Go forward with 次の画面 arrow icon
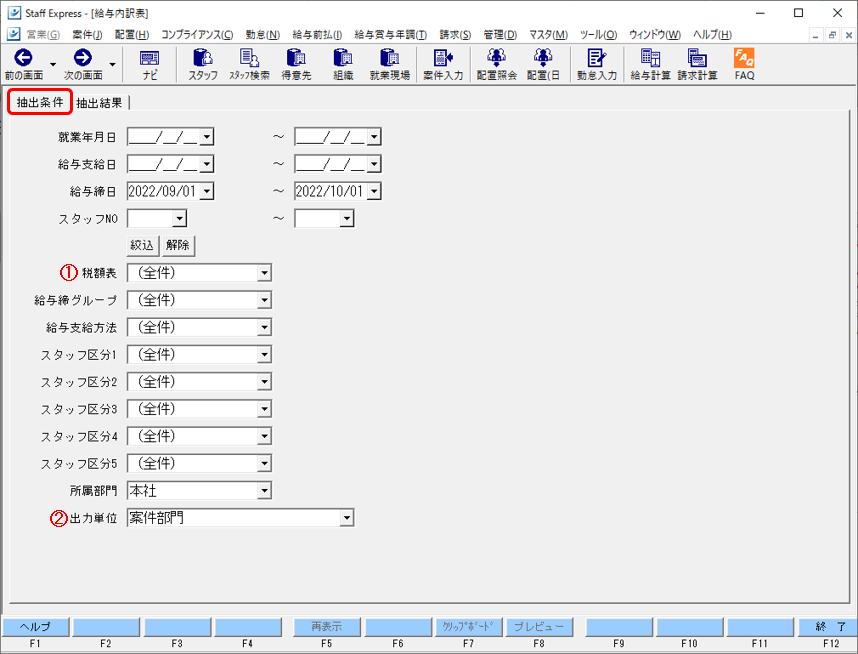Image resolution: width=858 pixels, height=654 pixels. click(x=83, y=57)
